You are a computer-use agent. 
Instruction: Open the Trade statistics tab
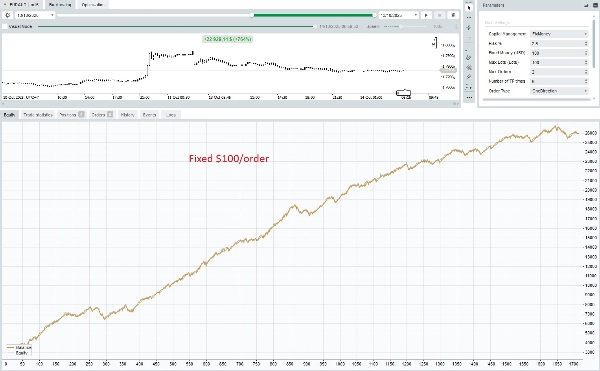tap(38, 115)
